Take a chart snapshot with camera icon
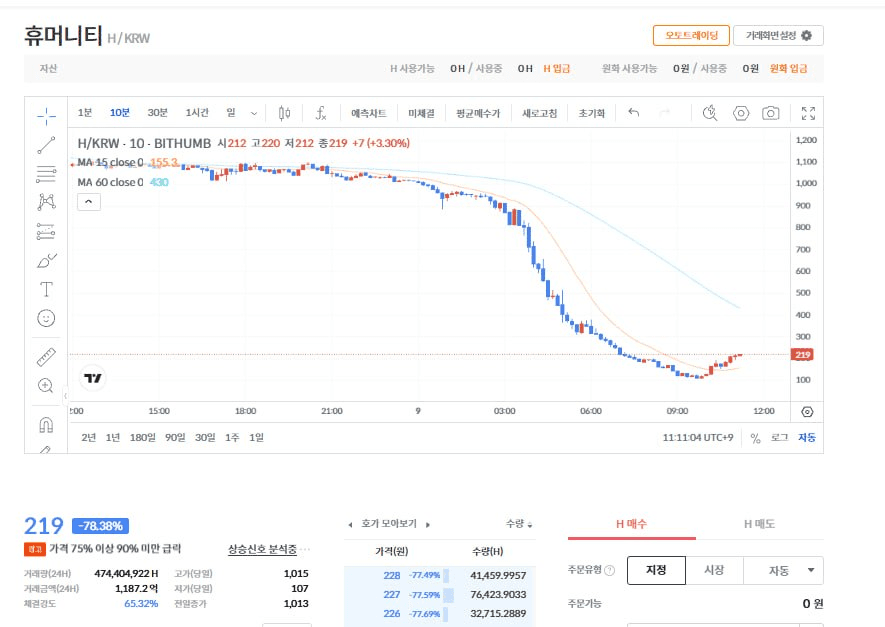This screenshot has width=885, height=627. [x=770, y=113]
